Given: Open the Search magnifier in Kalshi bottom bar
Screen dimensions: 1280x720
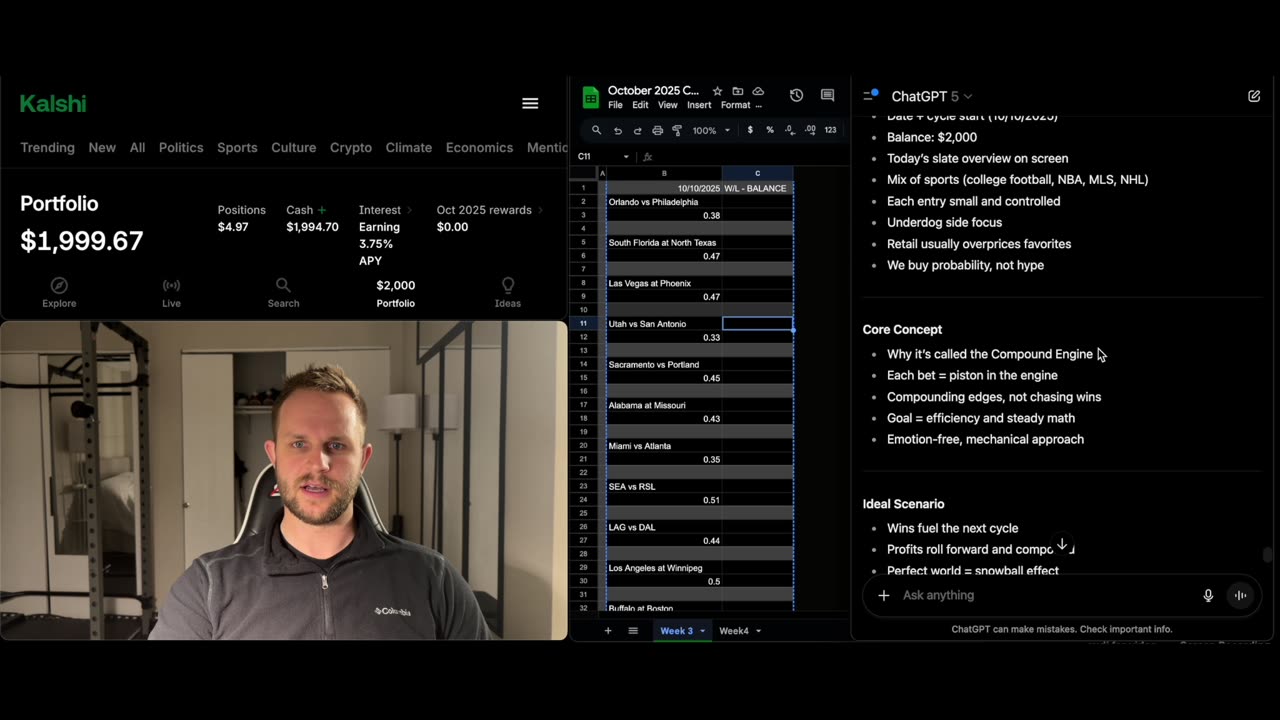Looking at the screenshot, I should pos(283,285).
